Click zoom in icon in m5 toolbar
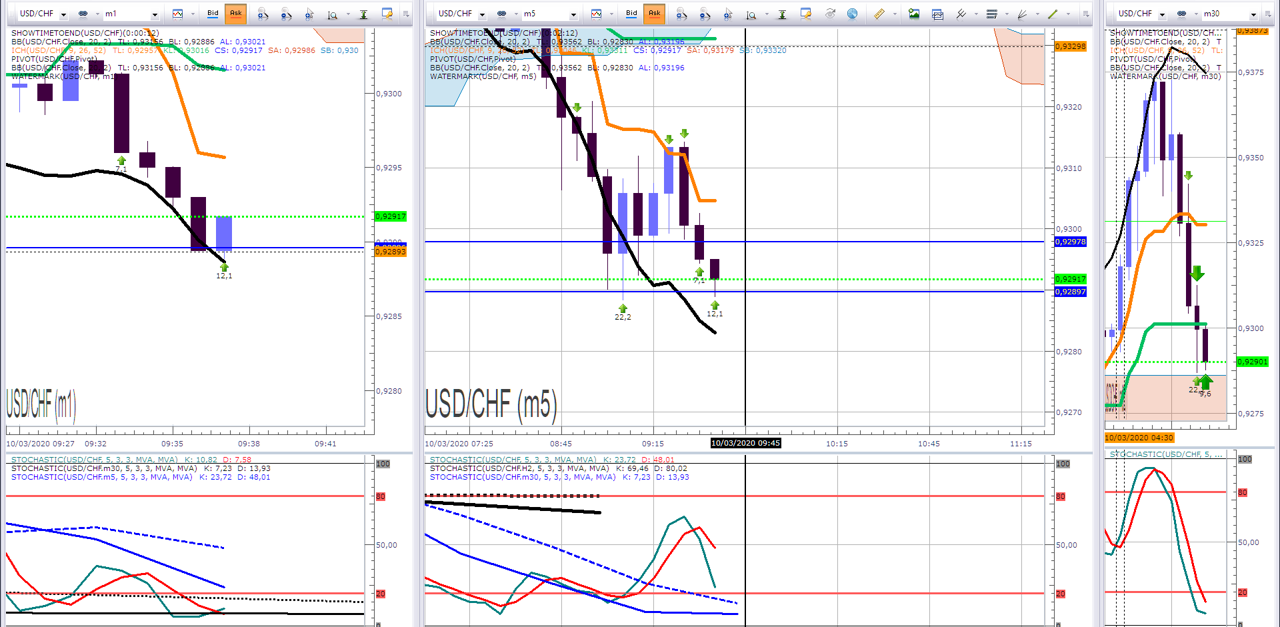The image size is (1280, 627). point(682,14)
